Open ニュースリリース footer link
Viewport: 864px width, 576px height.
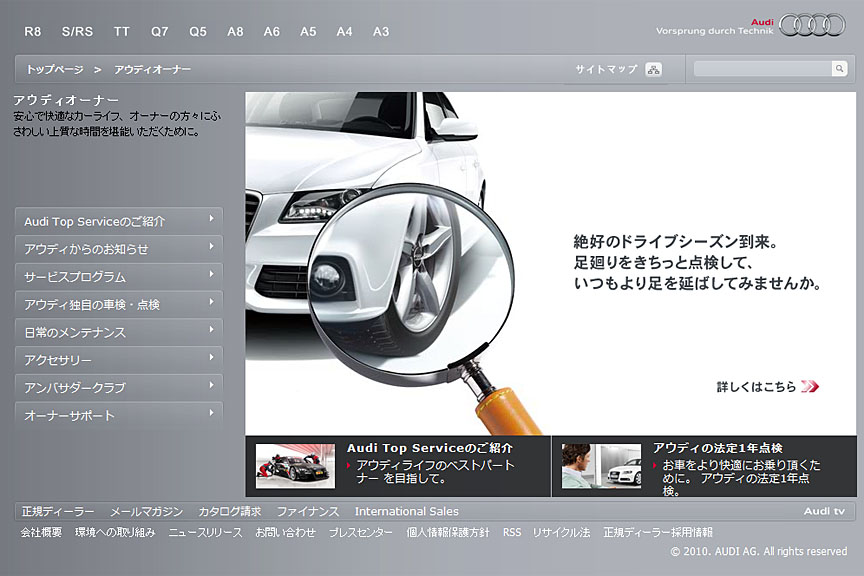tap(206, 532)
